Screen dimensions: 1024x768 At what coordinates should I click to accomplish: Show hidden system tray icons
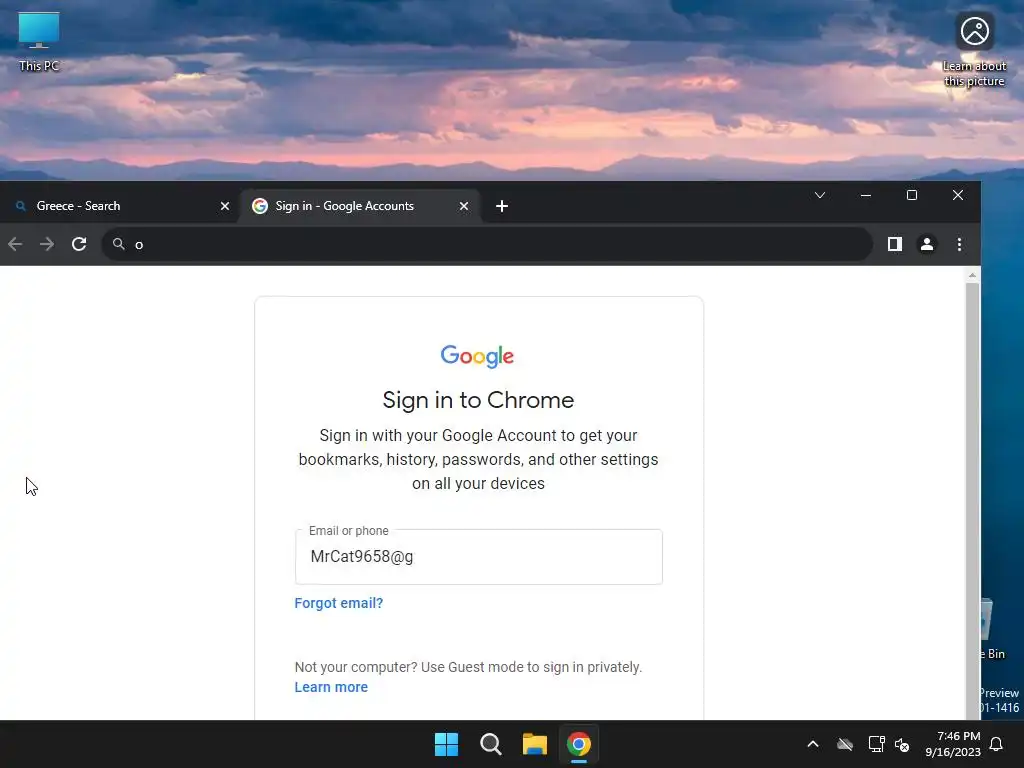click(x=813, y=744)
